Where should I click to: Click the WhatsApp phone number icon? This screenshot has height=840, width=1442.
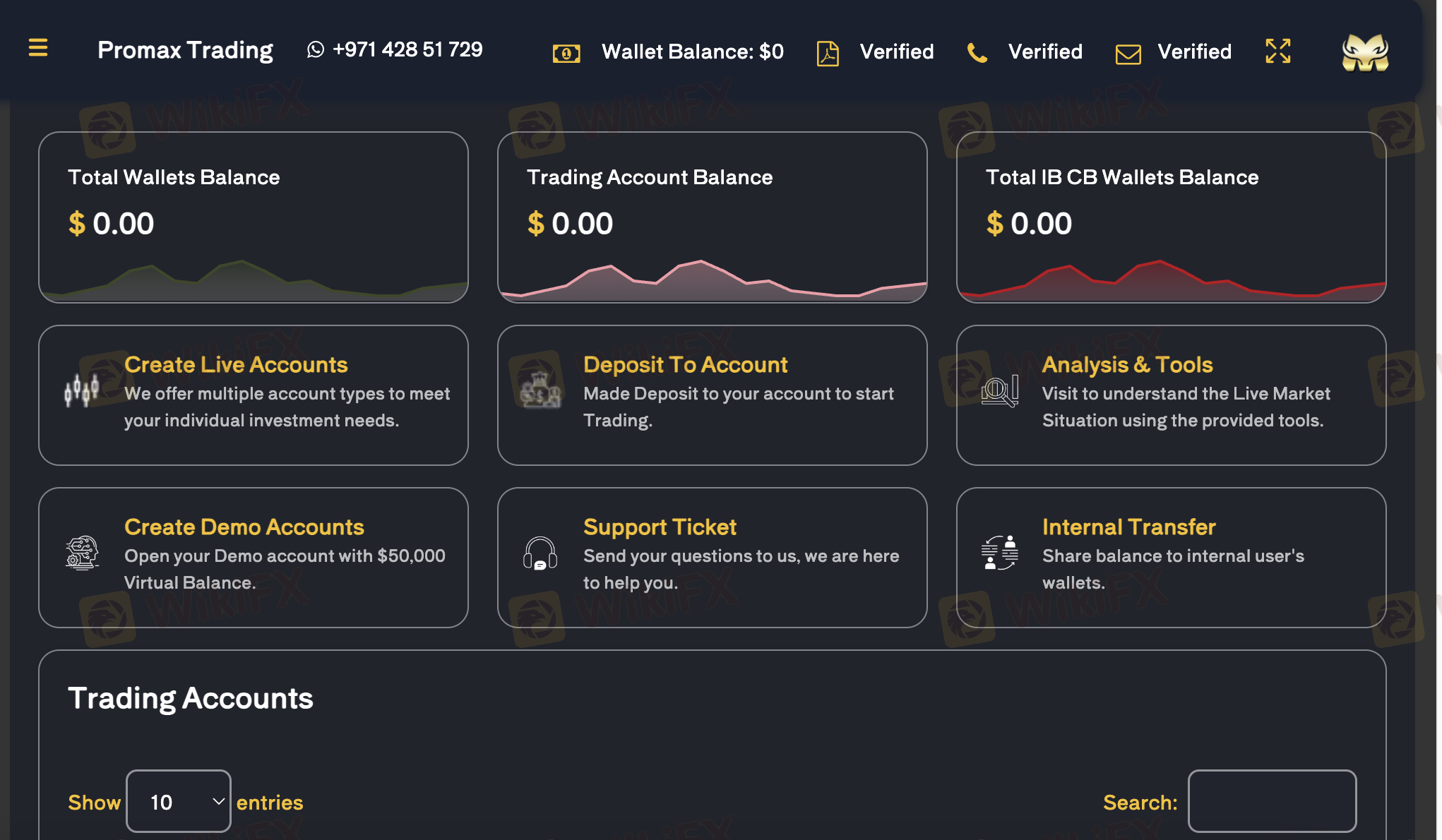pyautogui.click(x=316, y=49)
